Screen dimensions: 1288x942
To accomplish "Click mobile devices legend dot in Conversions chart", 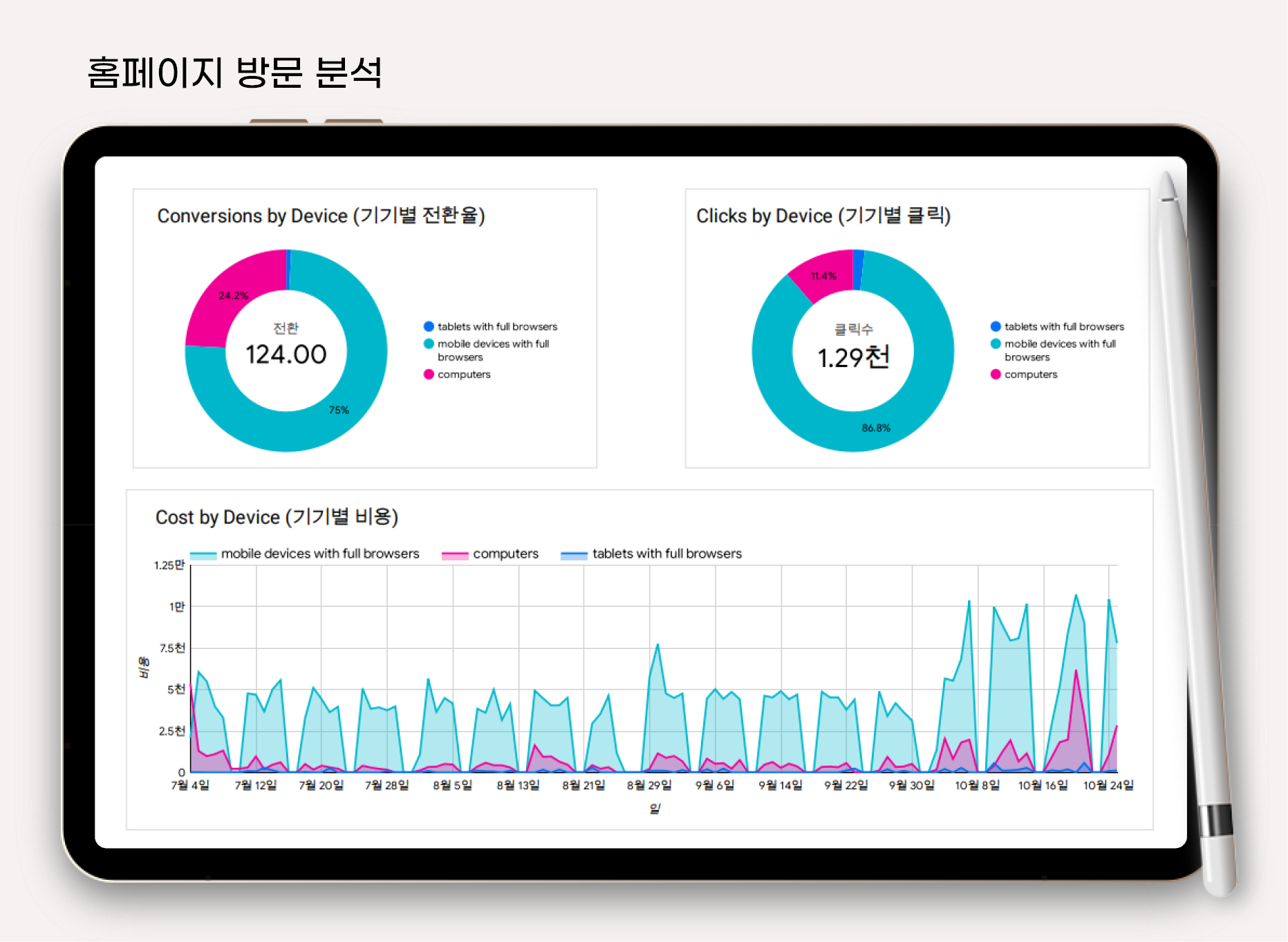I will [429, 343].
